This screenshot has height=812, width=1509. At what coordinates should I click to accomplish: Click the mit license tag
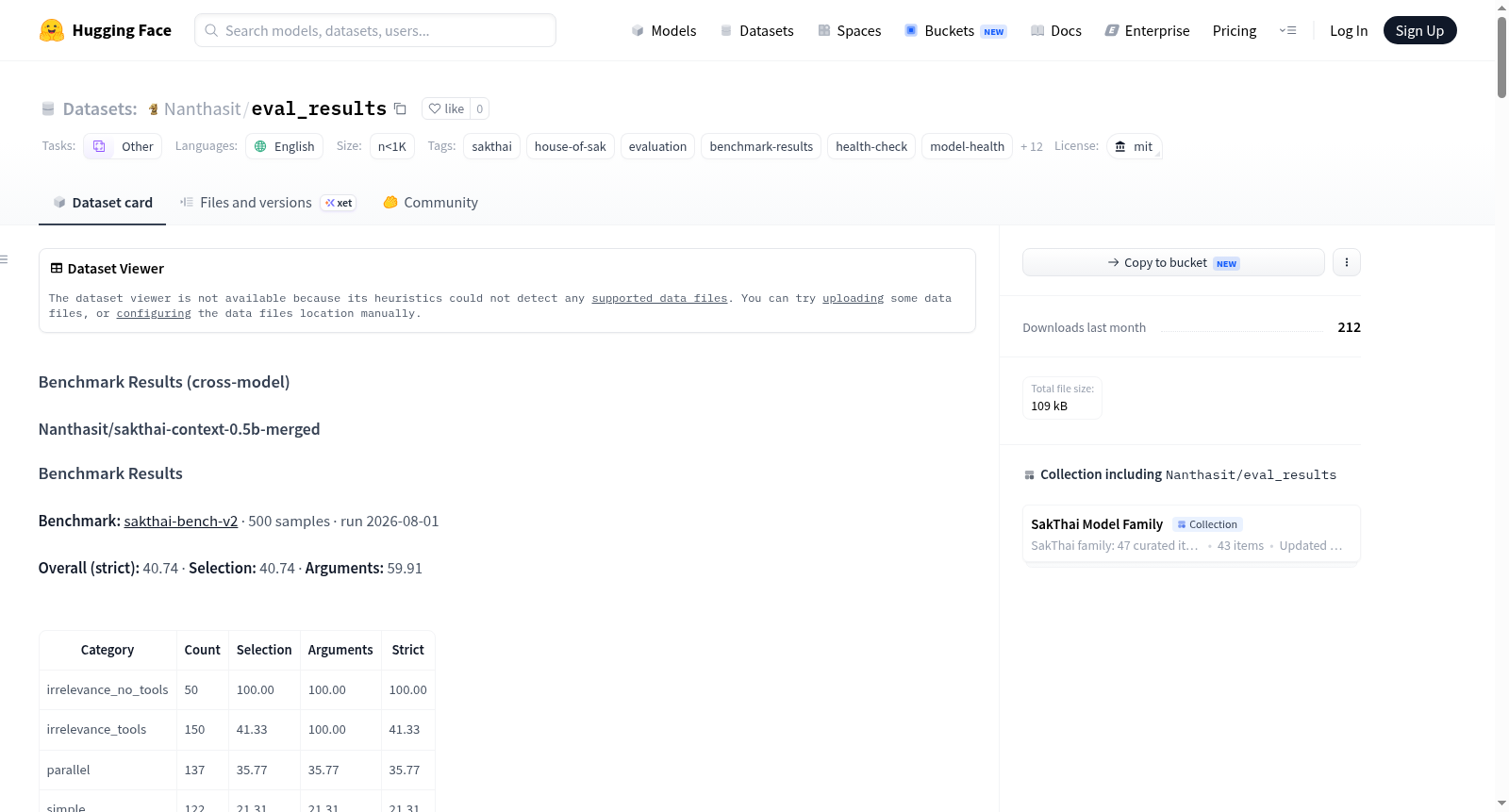tap(1134, 146)
